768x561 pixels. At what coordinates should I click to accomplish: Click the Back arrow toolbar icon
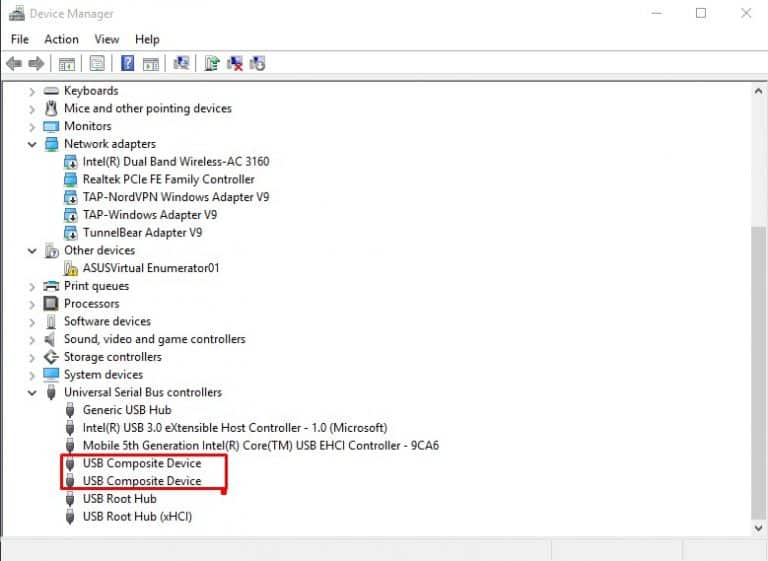pos(14,63)
